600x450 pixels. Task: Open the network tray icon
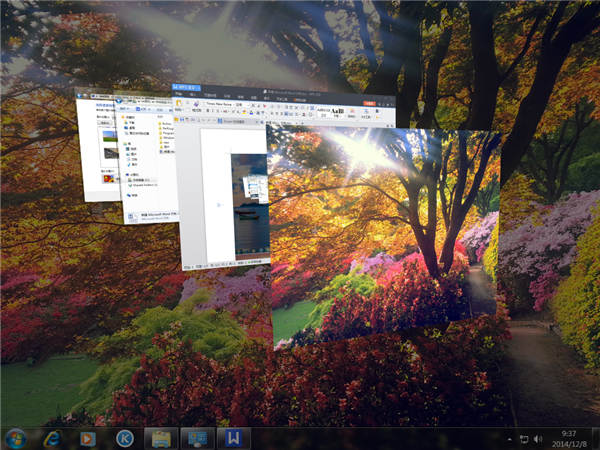click(x=523, y=439)
